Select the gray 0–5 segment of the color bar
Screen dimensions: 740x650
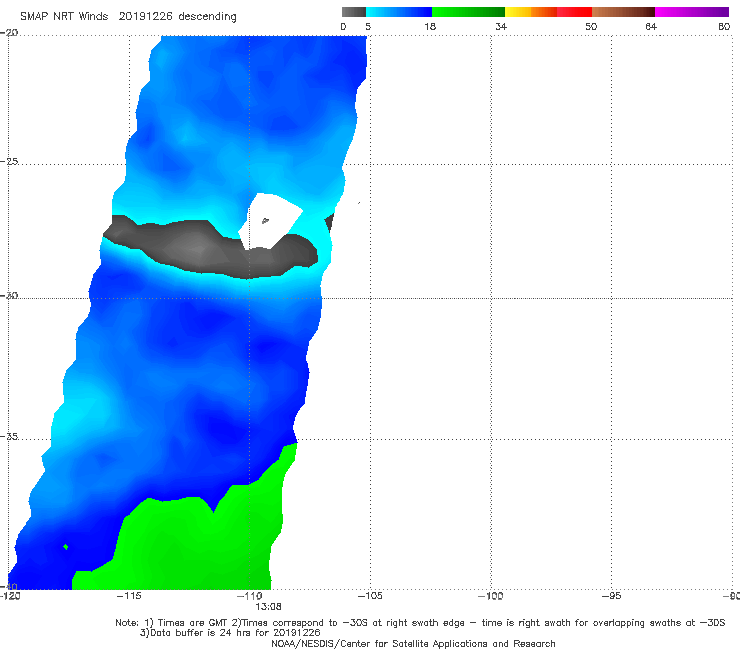353,12
